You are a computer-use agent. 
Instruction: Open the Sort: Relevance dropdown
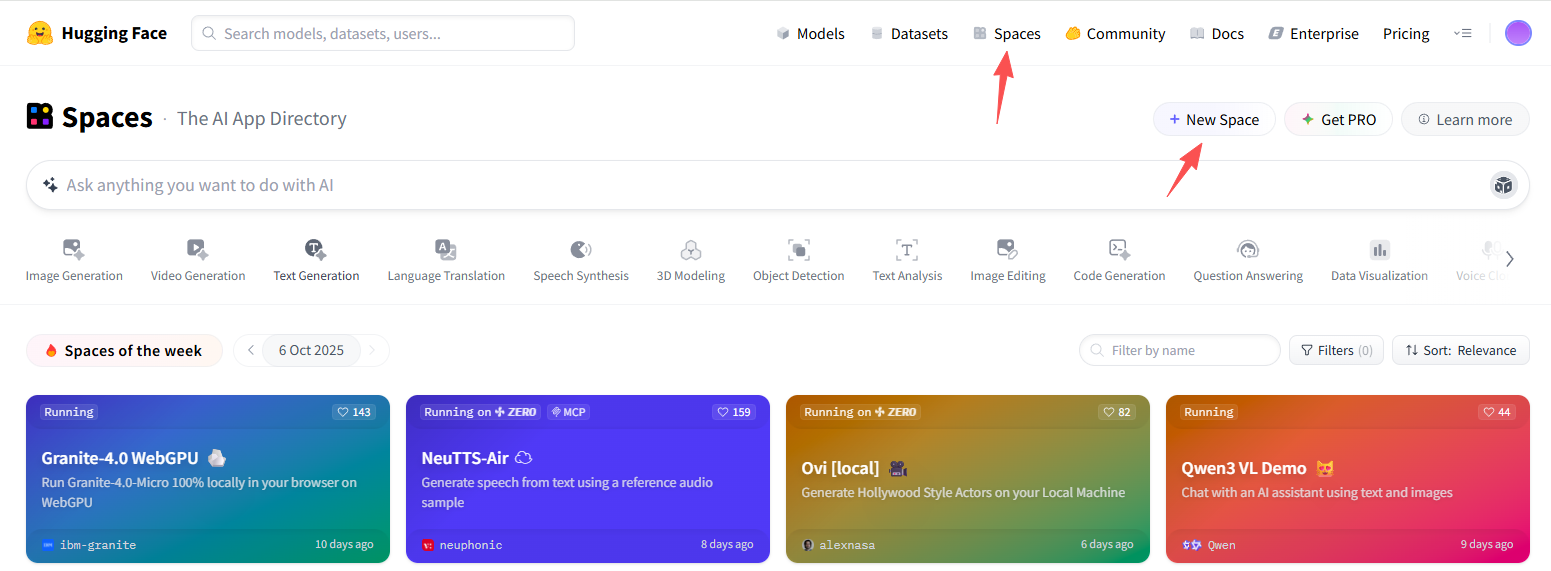1460,350
